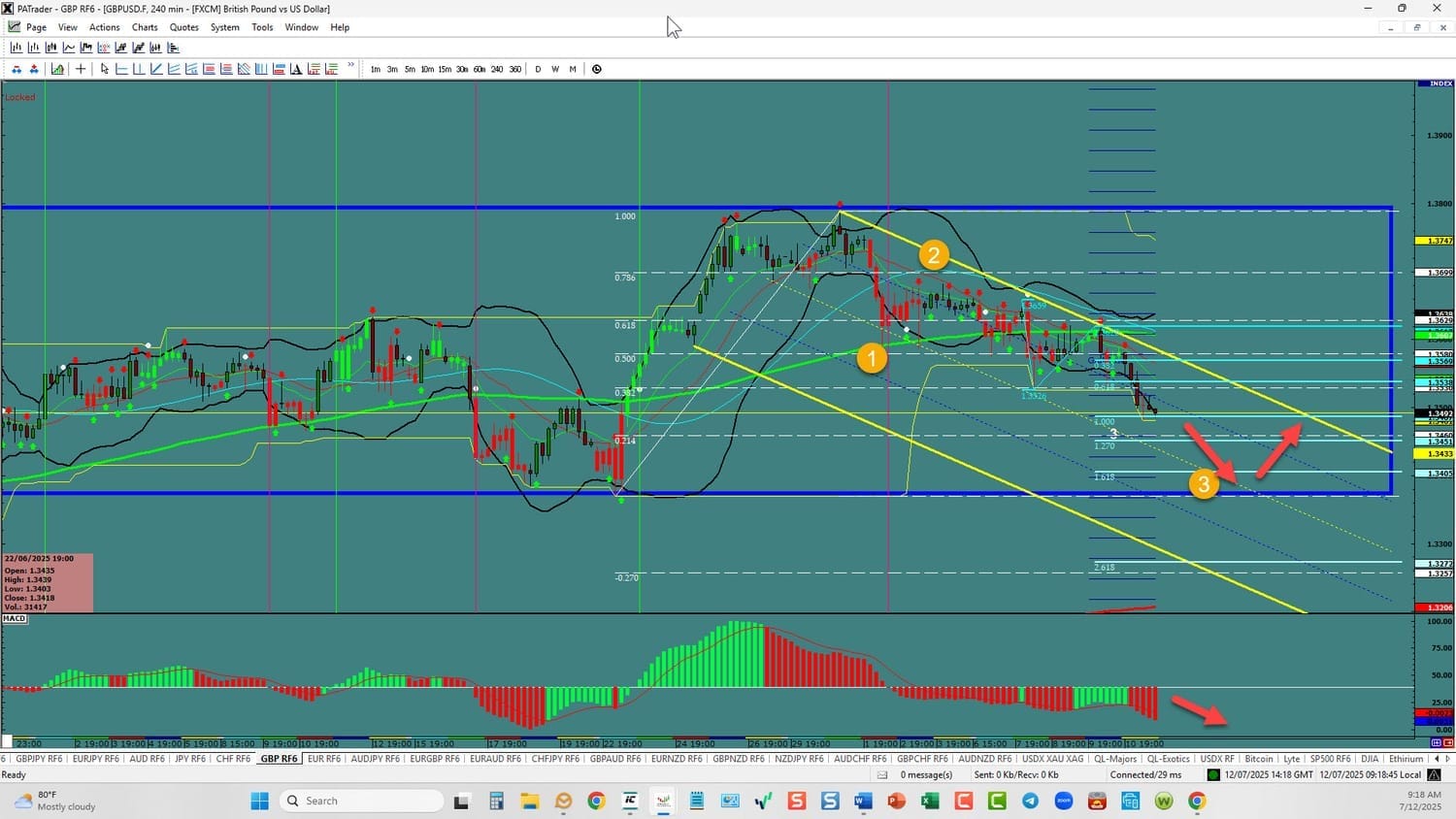
Task: Open Microsoft Word from the taskbar
Action: click(x=863, y=801)
